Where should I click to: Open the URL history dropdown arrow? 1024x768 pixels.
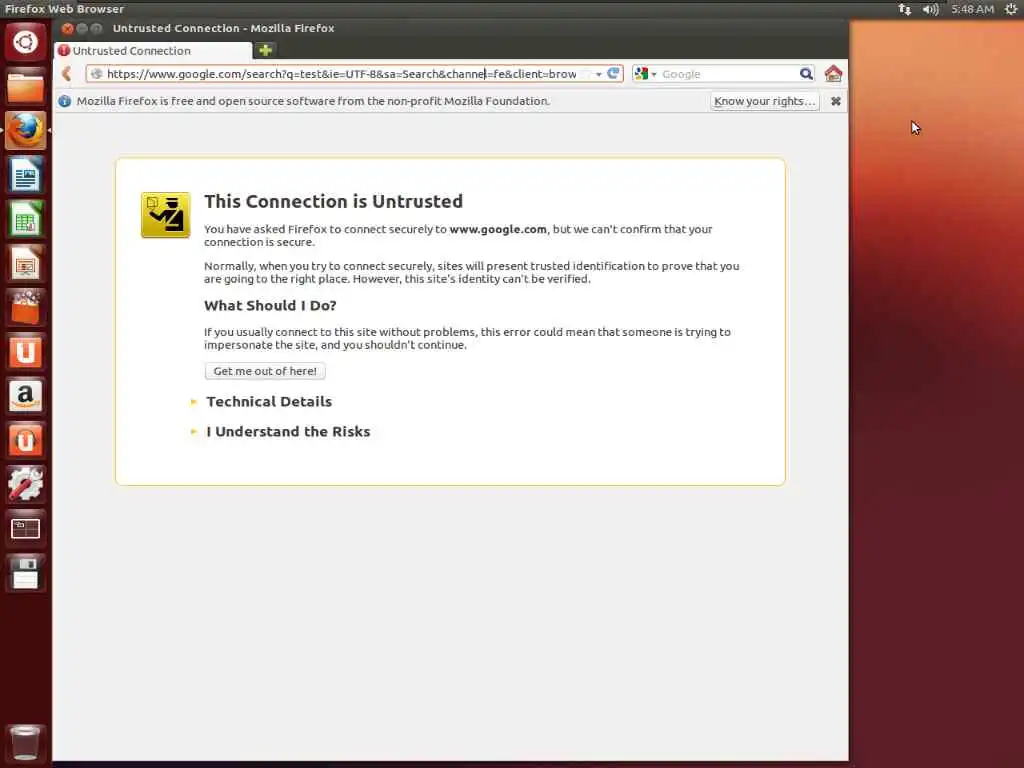tap(598, 74)
